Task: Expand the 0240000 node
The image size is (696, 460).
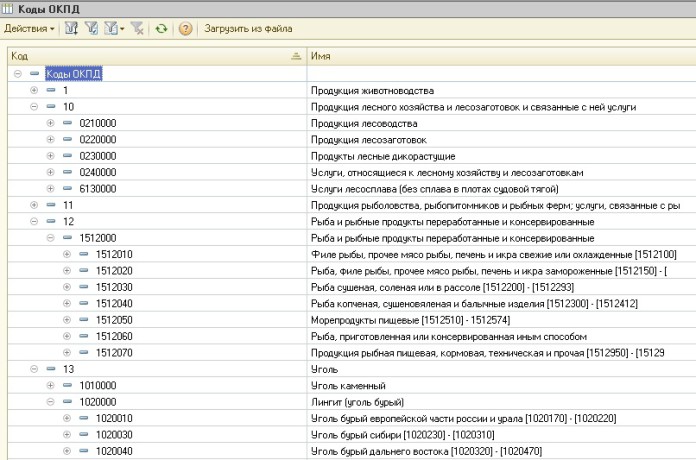Action: pos(50,172)
